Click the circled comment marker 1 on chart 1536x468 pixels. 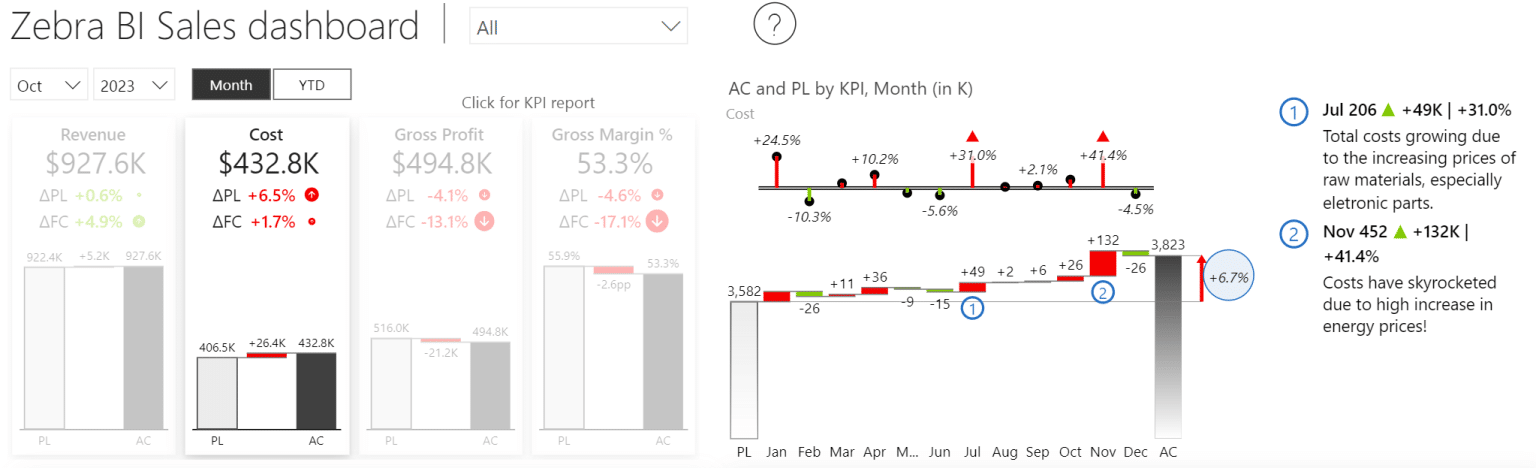[971, 309]
